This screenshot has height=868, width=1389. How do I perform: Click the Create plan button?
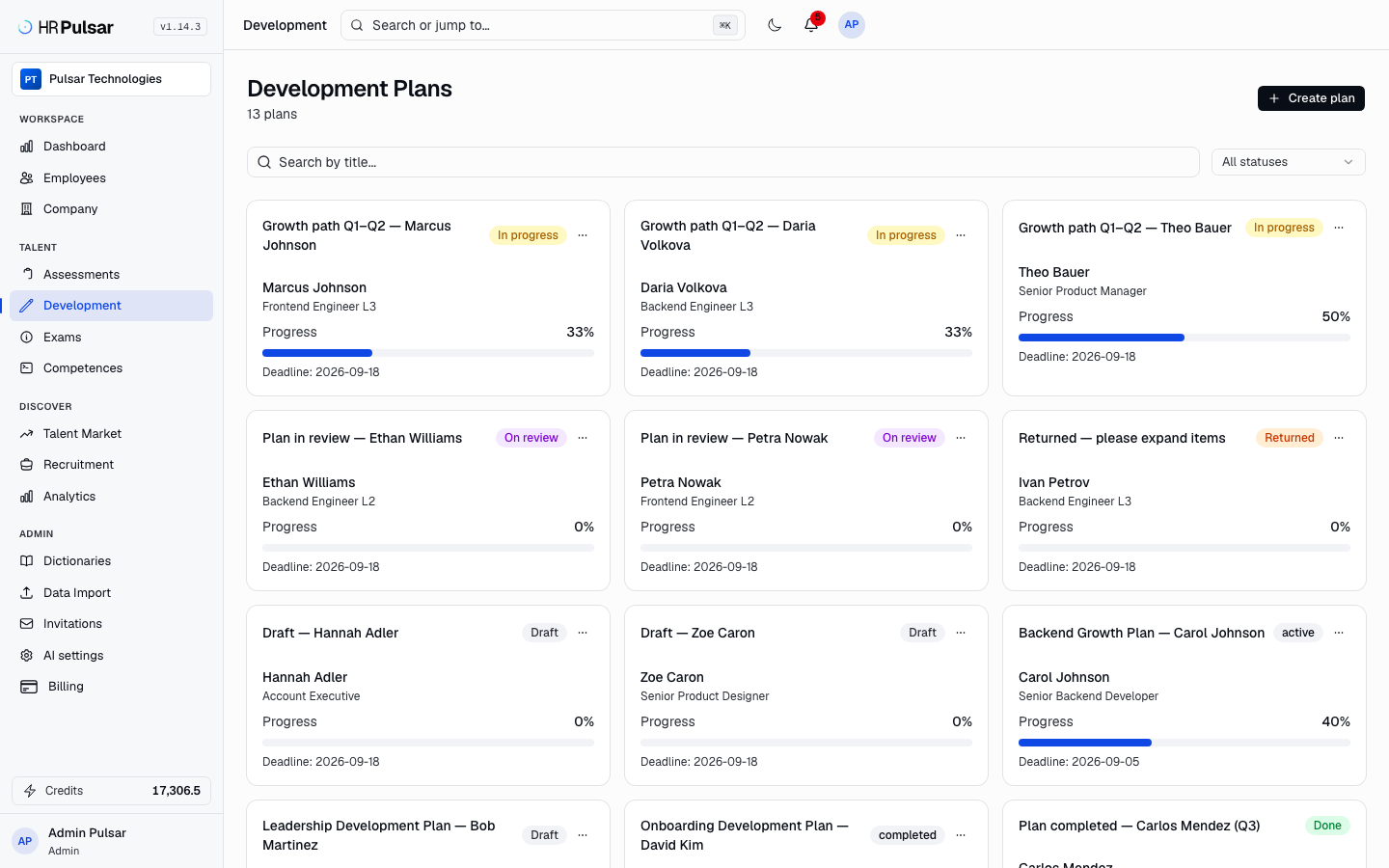[x=1311, y=98]
